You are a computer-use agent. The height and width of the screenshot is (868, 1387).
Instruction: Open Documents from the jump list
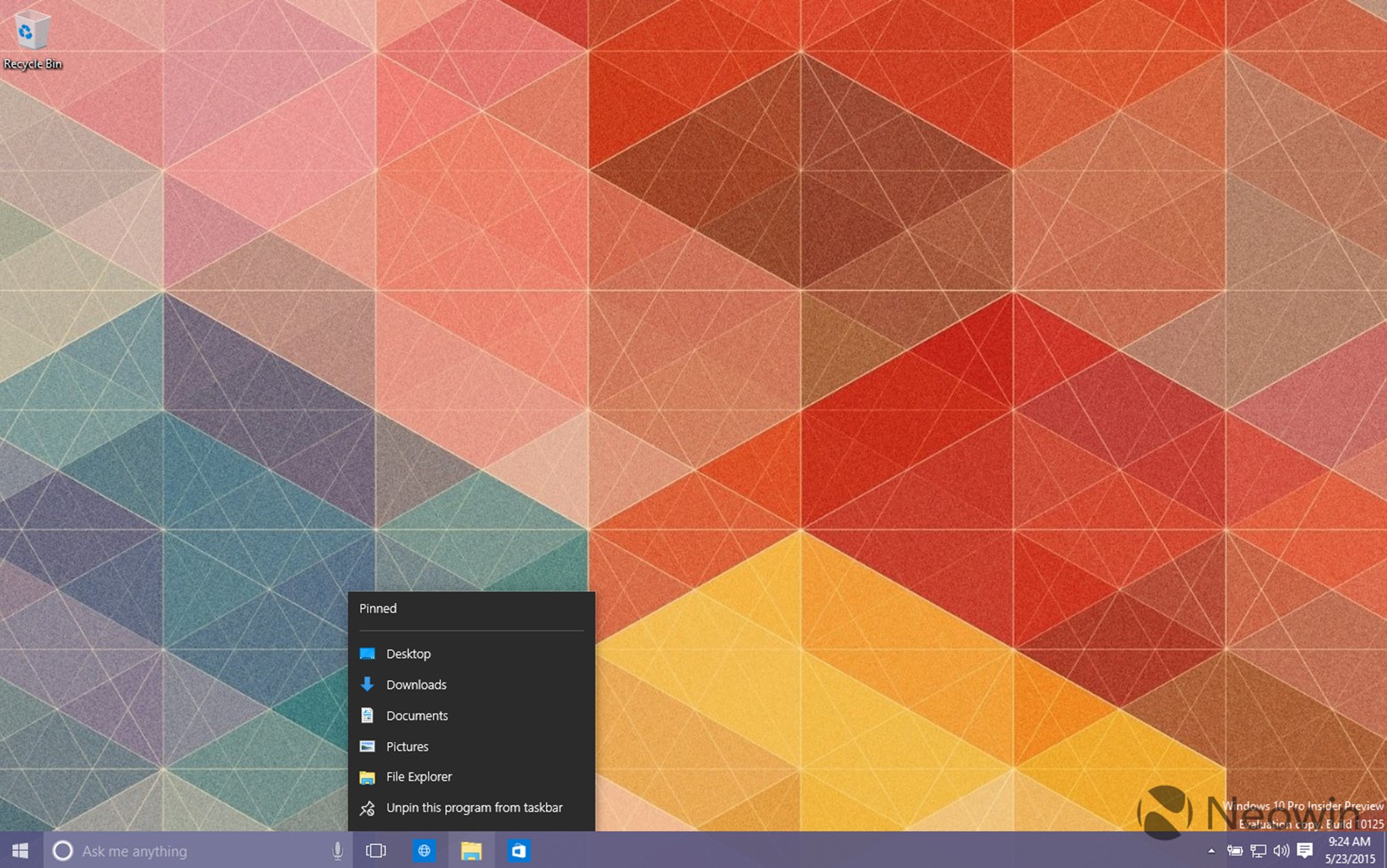pyautogui.click(x=417, y=716)
